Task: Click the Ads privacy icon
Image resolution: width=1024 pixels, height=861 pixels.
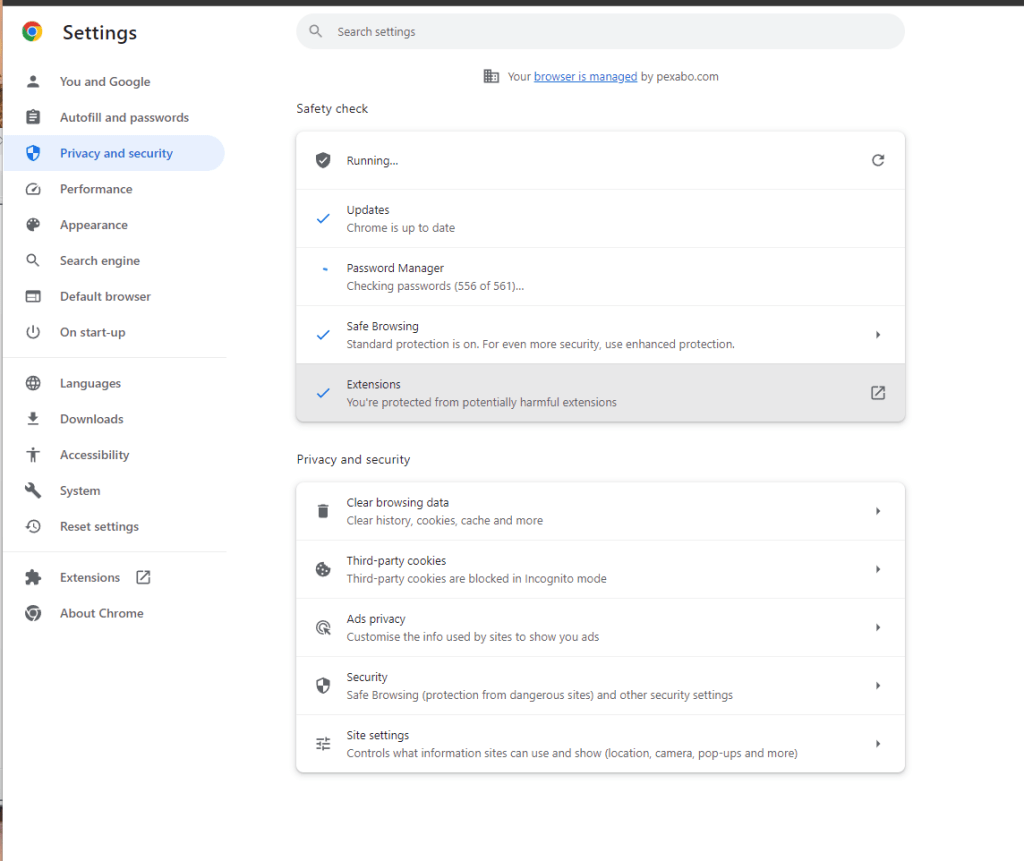Action: coord(323,628)
